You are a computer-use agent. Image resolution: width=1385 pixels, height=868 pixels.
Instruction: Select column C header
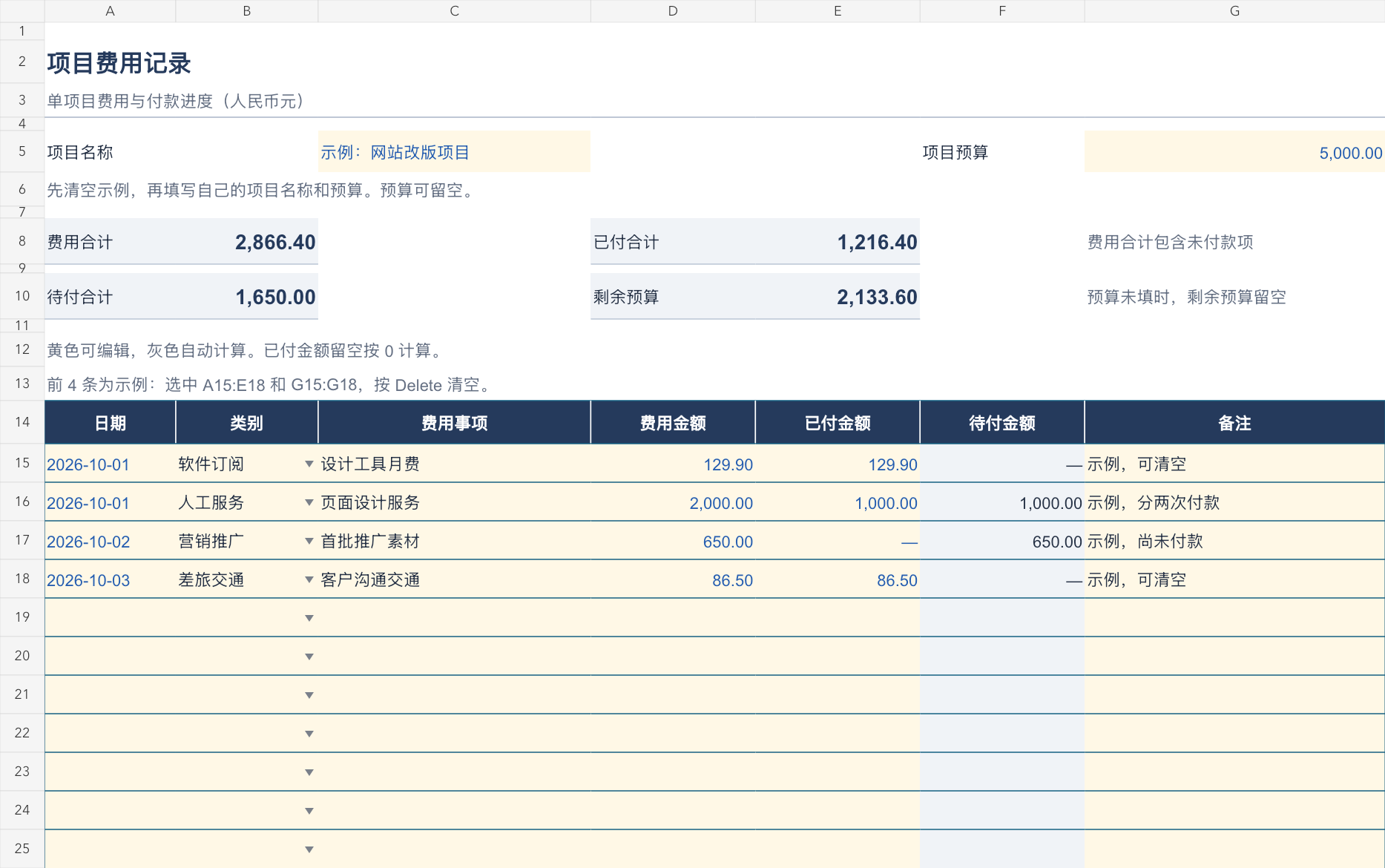454,11
